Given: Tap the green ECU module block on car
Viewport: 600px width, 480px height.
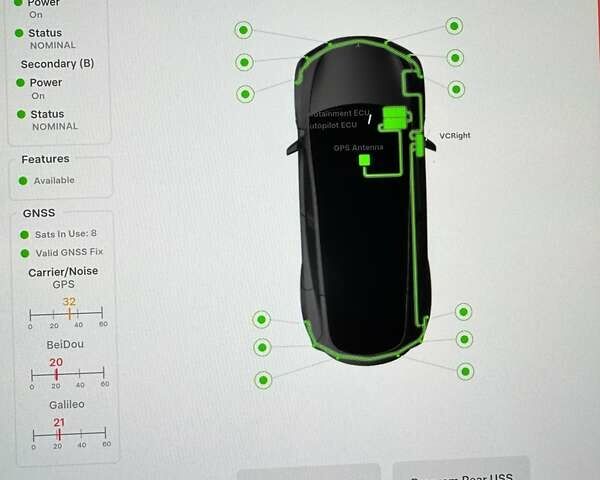Looking at the screenshot, I should click(x=395, y=118).
